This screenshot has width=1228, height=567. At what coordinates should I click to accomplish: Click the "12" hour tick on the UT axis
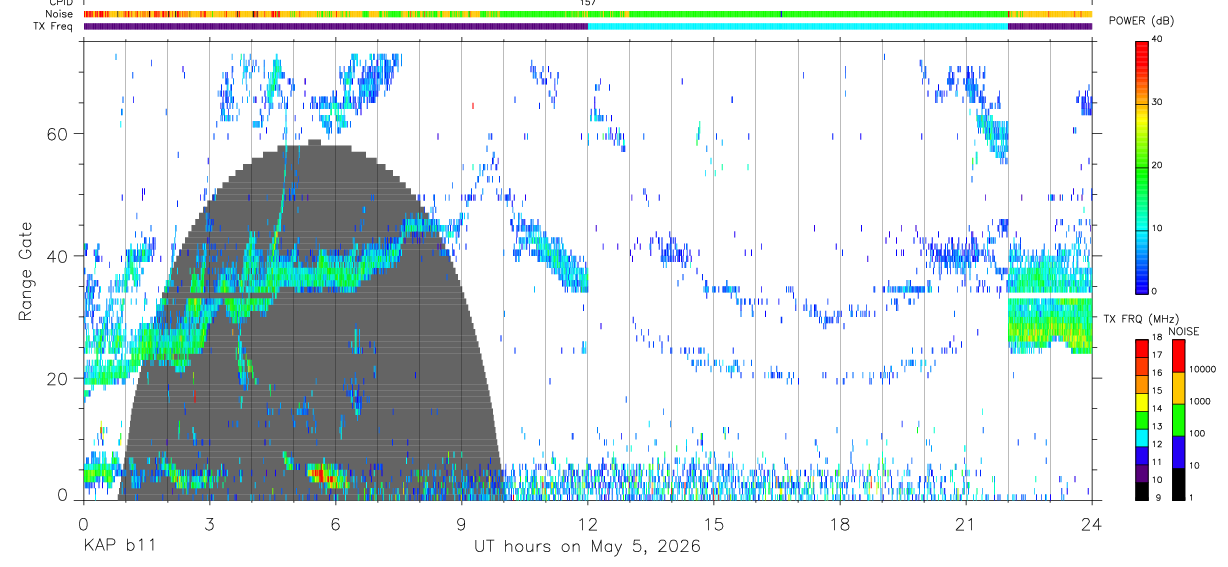click(x=588, y=523)
